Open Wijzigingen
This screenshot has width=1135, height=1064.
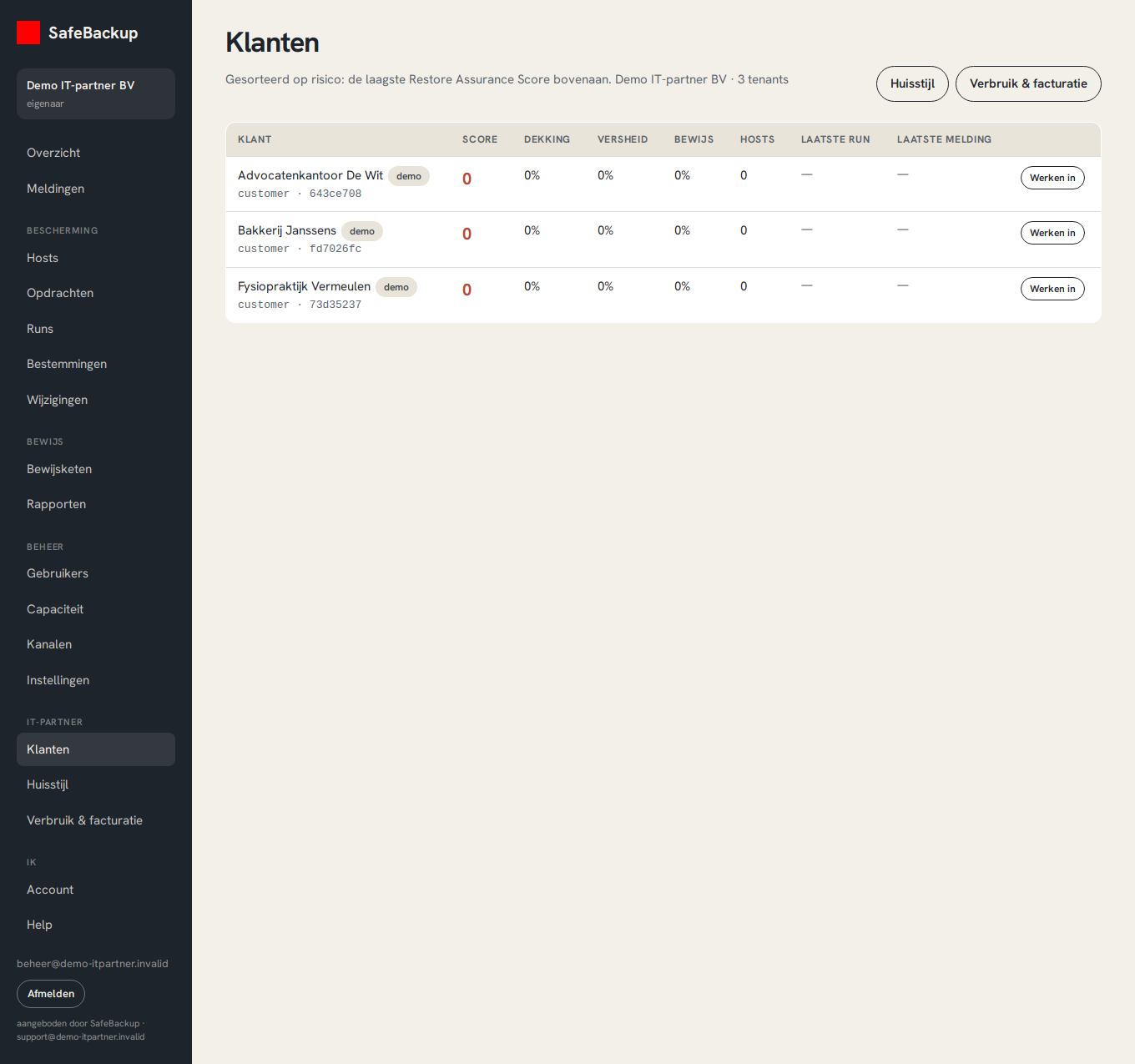(x=96, y=400)
